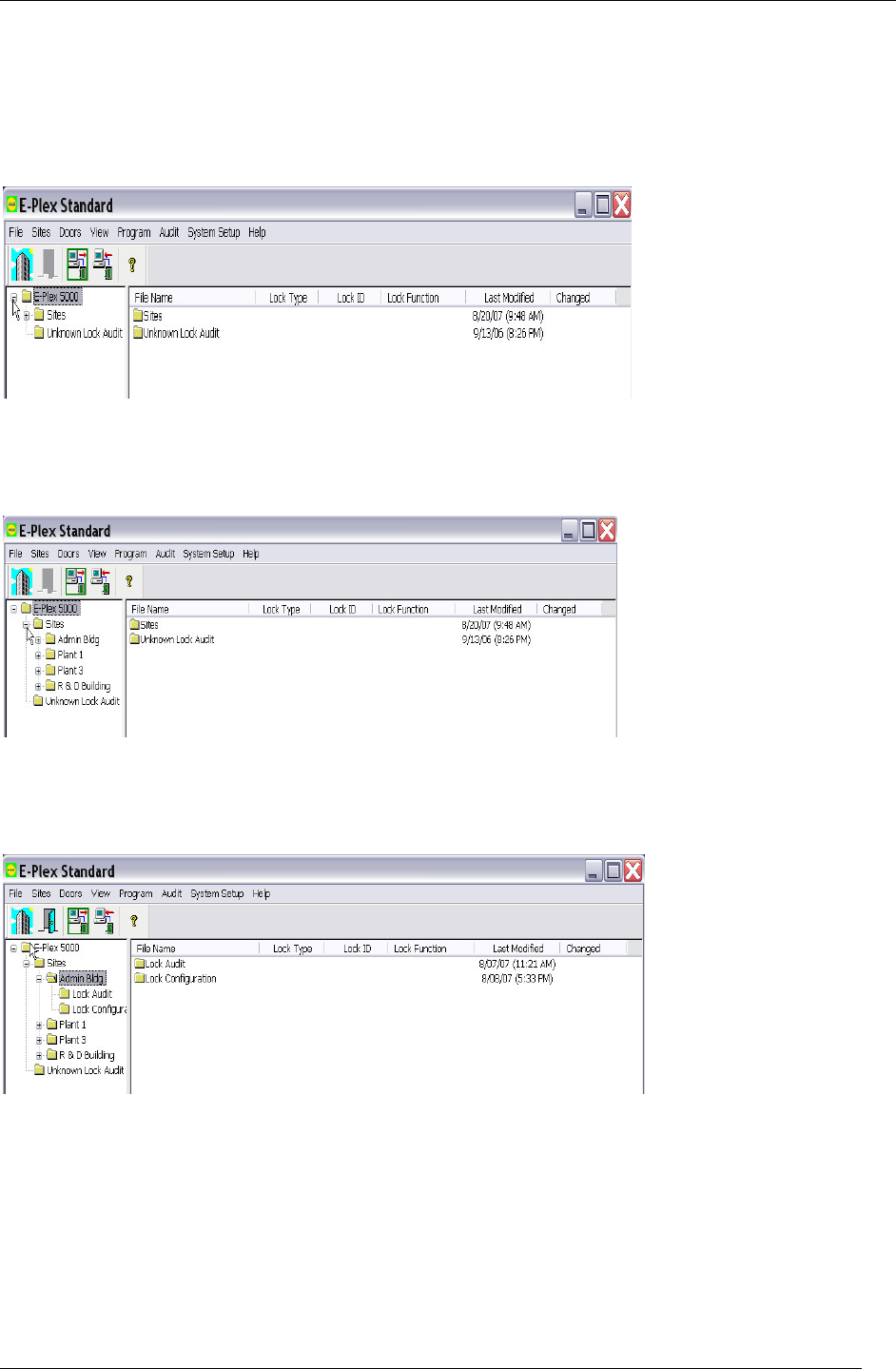Click the building Sites toolbar icon in top window

21,264
